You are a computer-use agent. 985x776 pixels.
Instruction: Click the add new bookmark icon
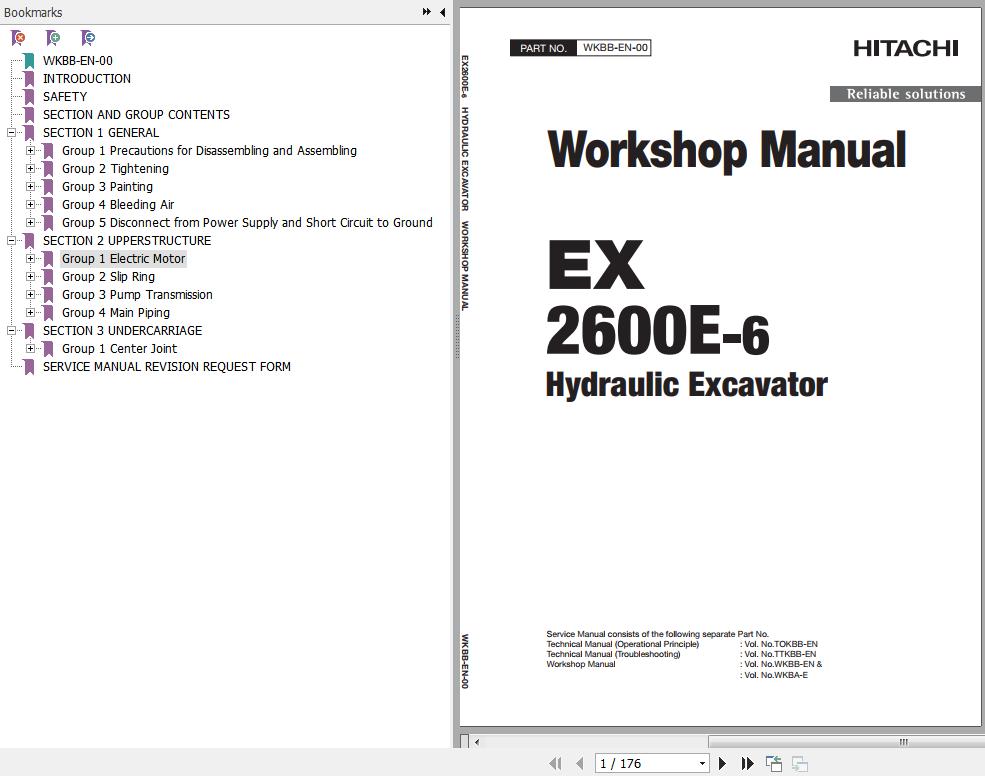(53, 38)
